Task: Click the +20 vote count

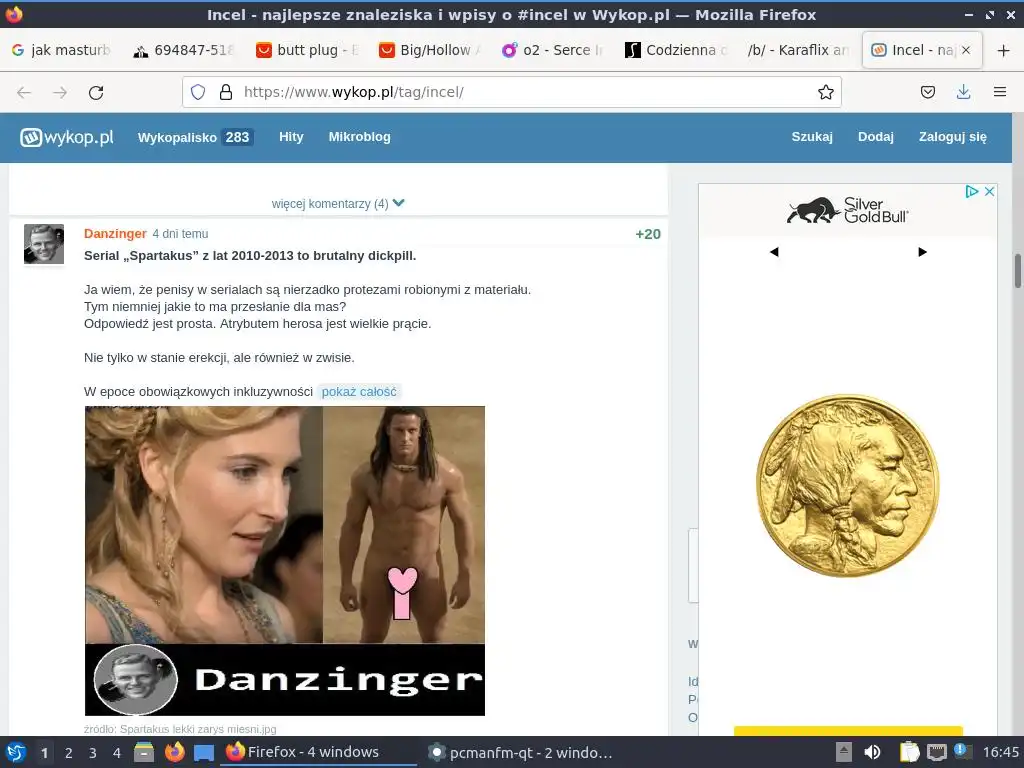Action: point(648,234)
